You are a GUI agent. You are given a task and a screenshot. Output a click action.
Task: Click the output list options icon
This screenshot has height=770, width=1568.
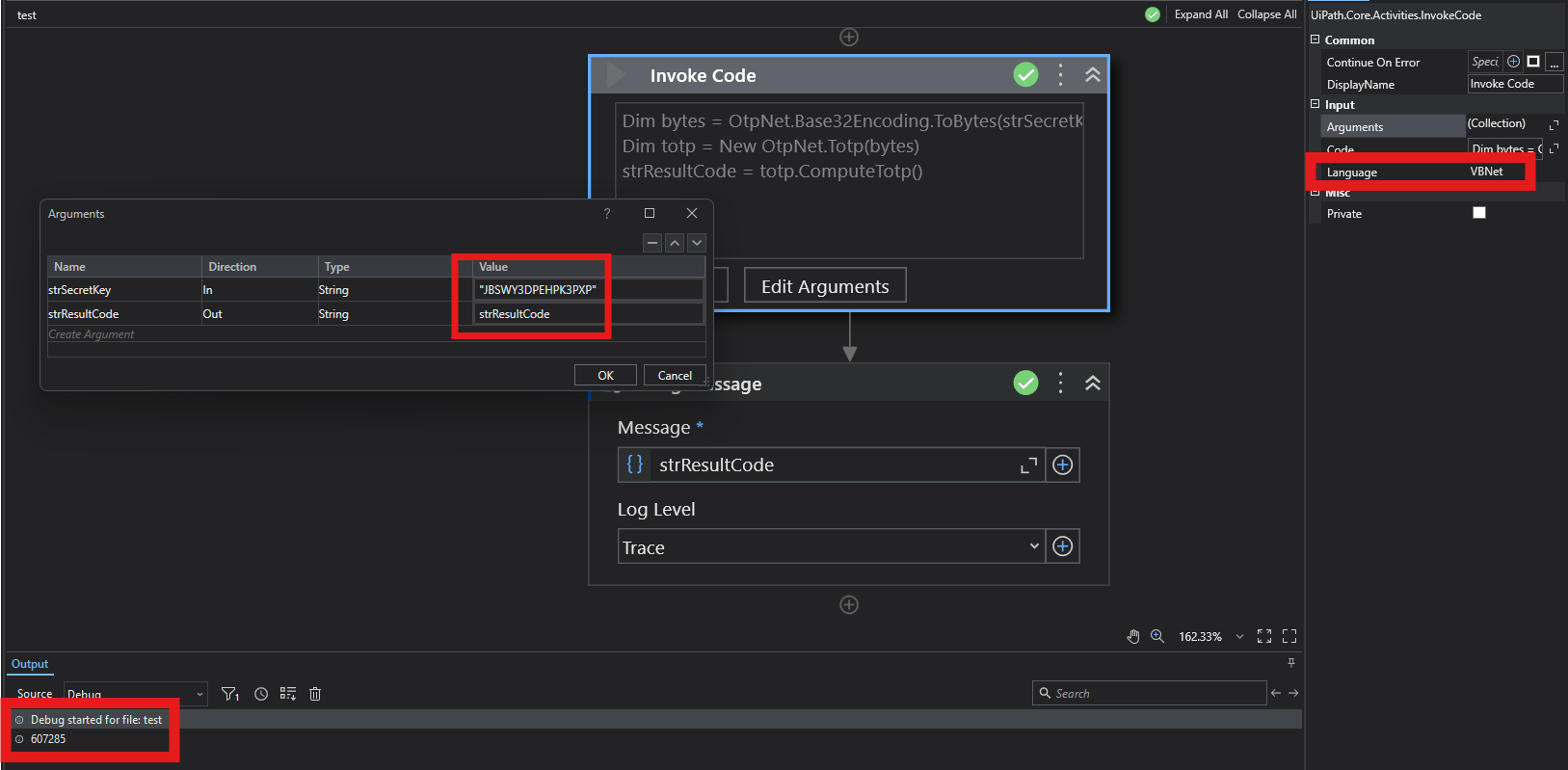click(288, 694)
